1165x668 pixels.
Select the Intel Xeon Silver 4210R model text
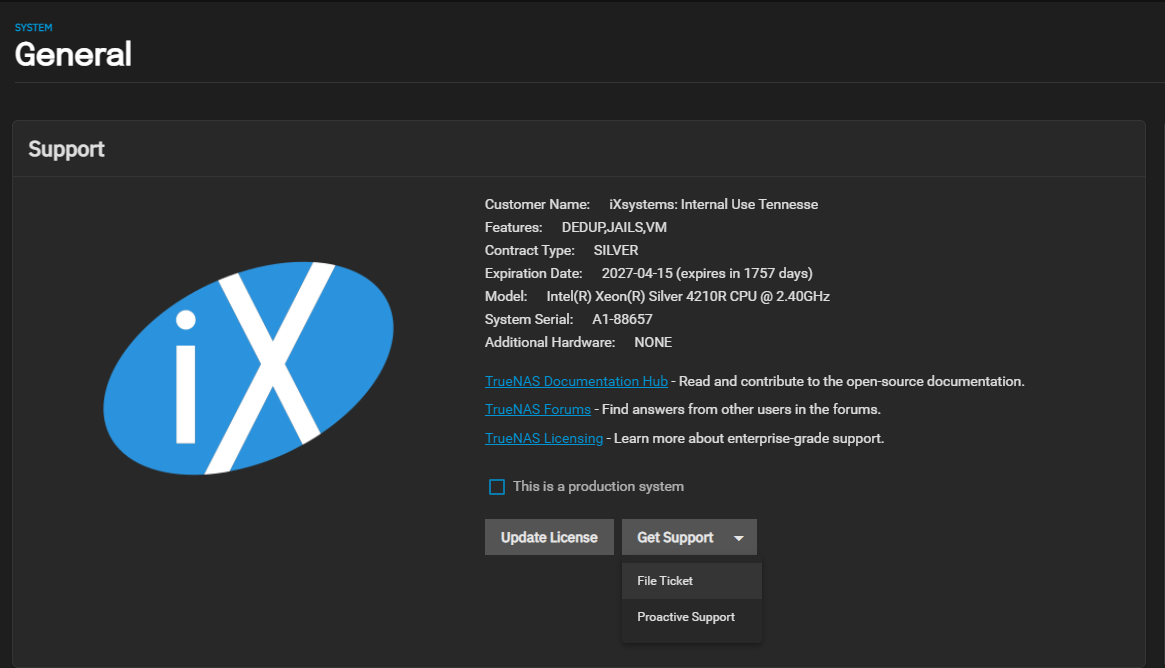point(688,296)
